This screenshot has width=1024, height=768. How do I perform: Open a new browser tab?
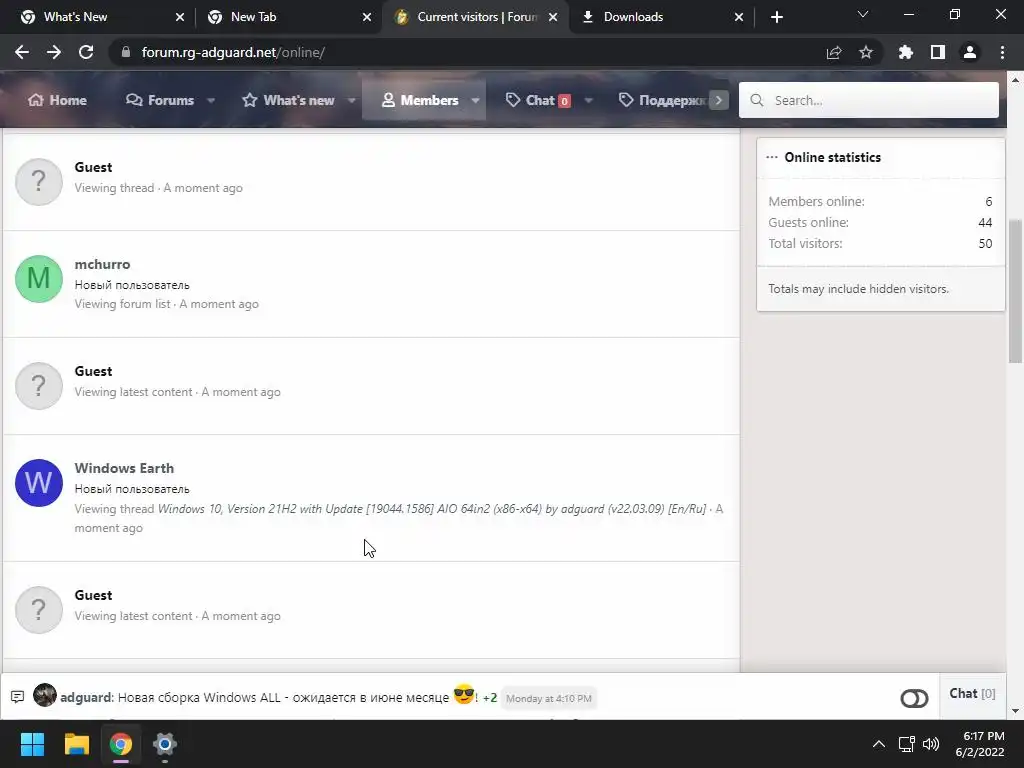[776, 17]
